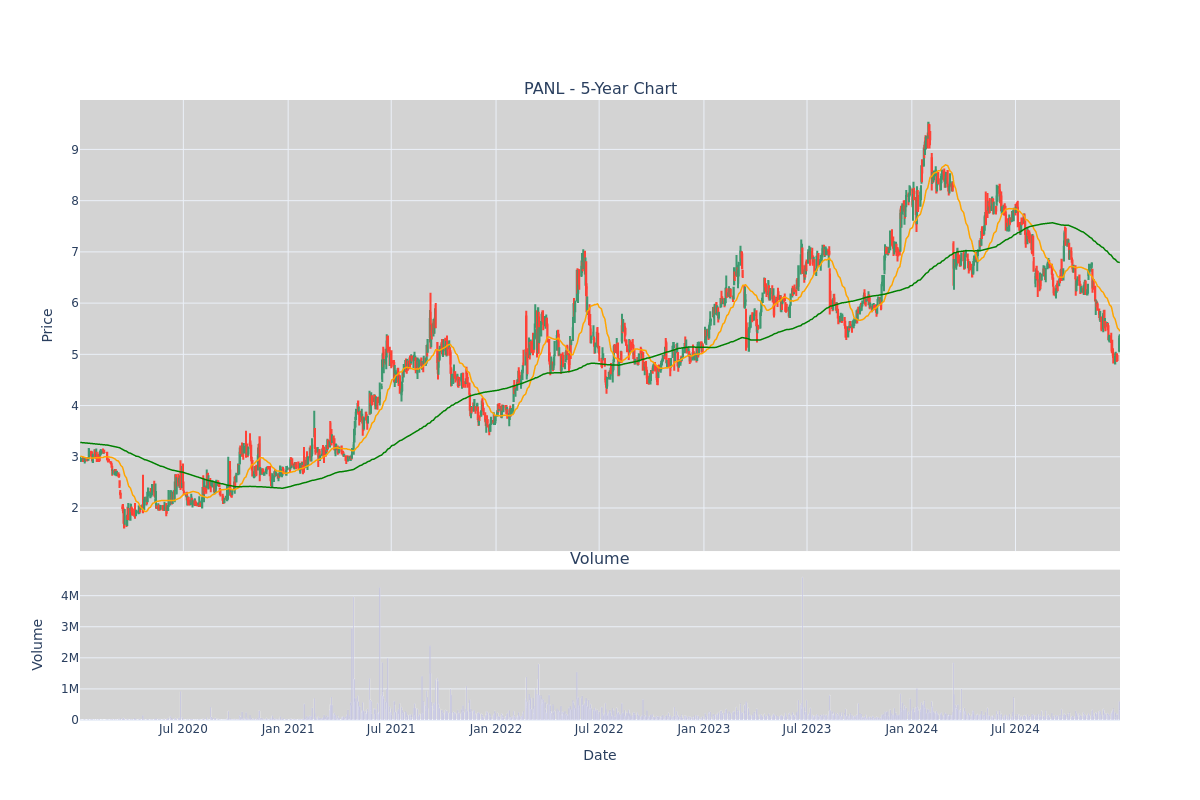Click the volume axis value 0

75,720
